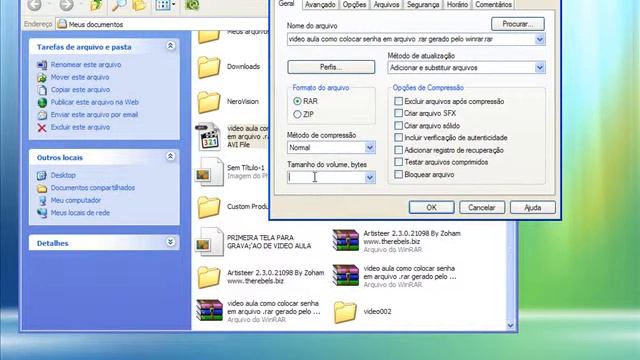Screen dimensions: 640x360
Task: Enable Testar arquivos comprimidos
Action: pyautogui.click(x=399, y=162)
